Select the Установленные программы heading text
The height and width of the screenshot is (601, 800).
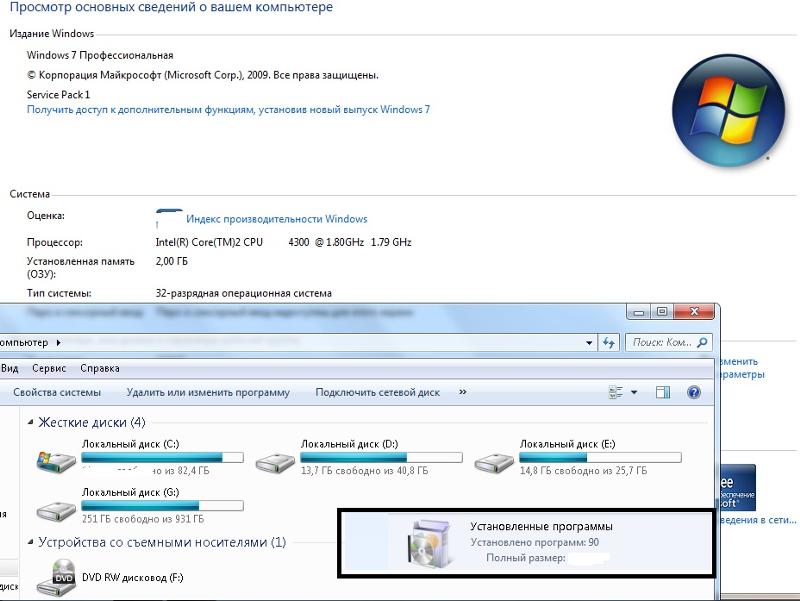[541, 527]
